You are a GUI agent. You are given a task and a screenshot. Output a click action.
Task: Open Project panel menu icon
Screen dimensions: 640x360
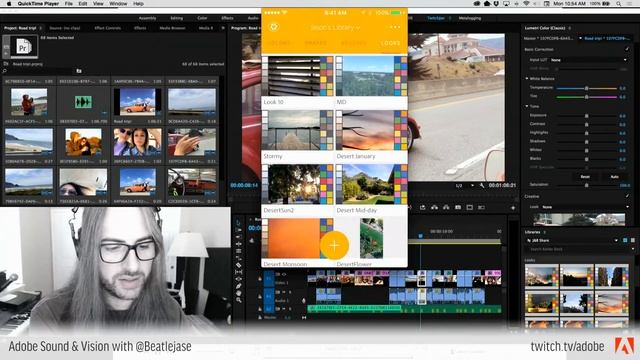[41, 28]
